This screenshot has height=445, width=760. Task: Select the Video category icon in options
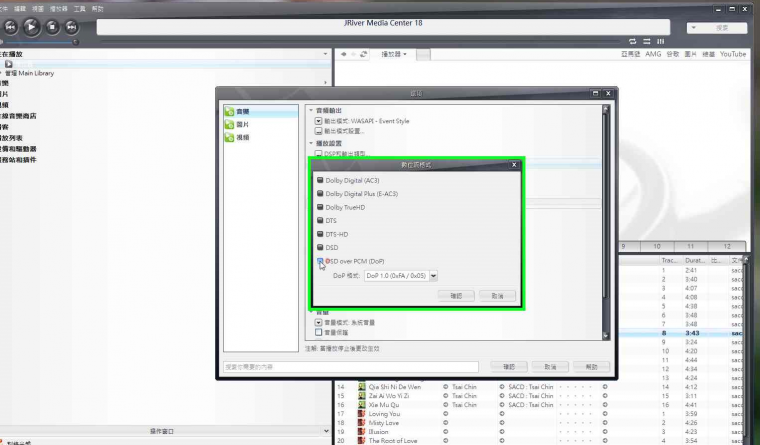click(230, 138)
